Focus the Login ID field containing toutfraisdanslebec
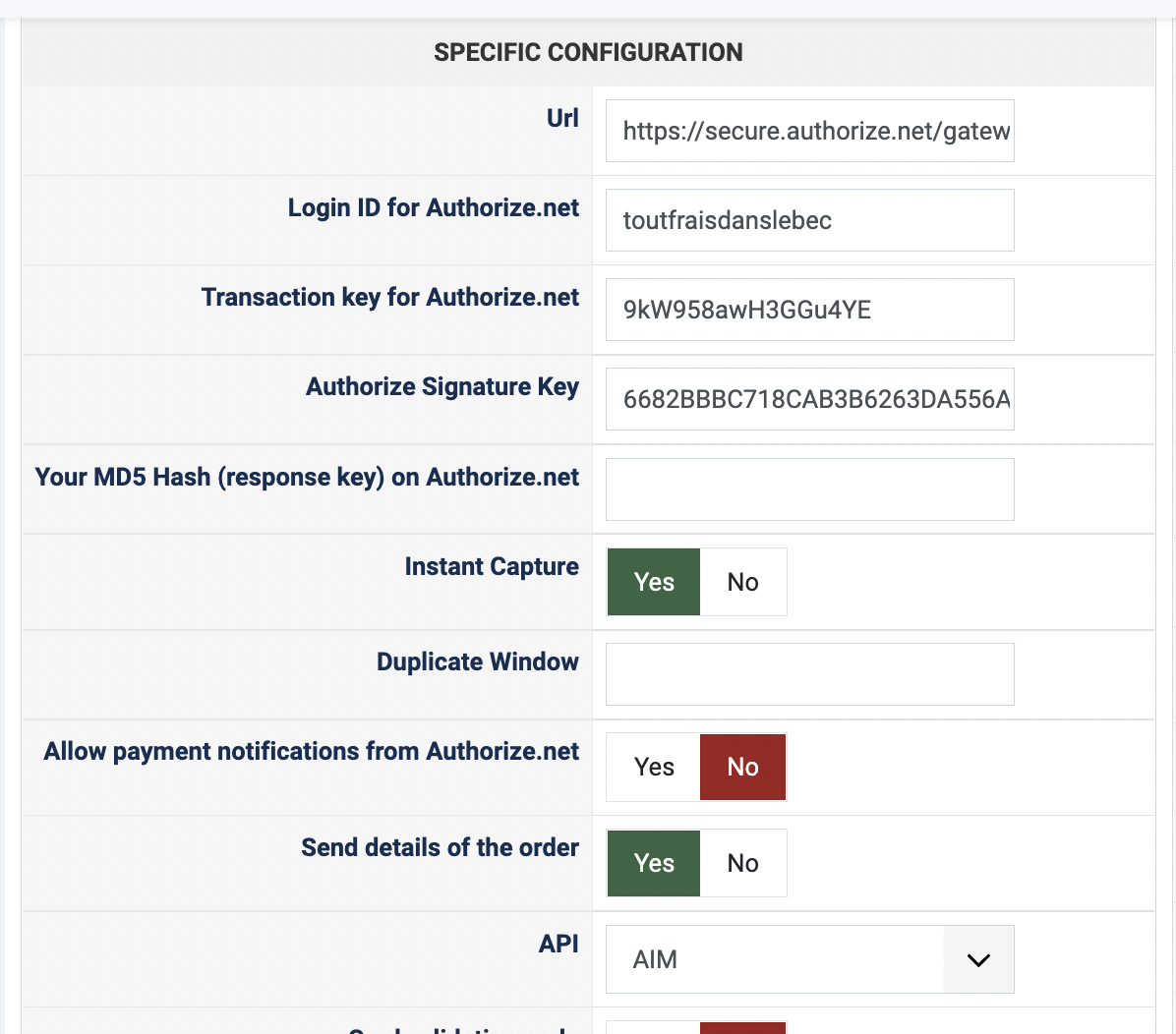 click(809, 220)
